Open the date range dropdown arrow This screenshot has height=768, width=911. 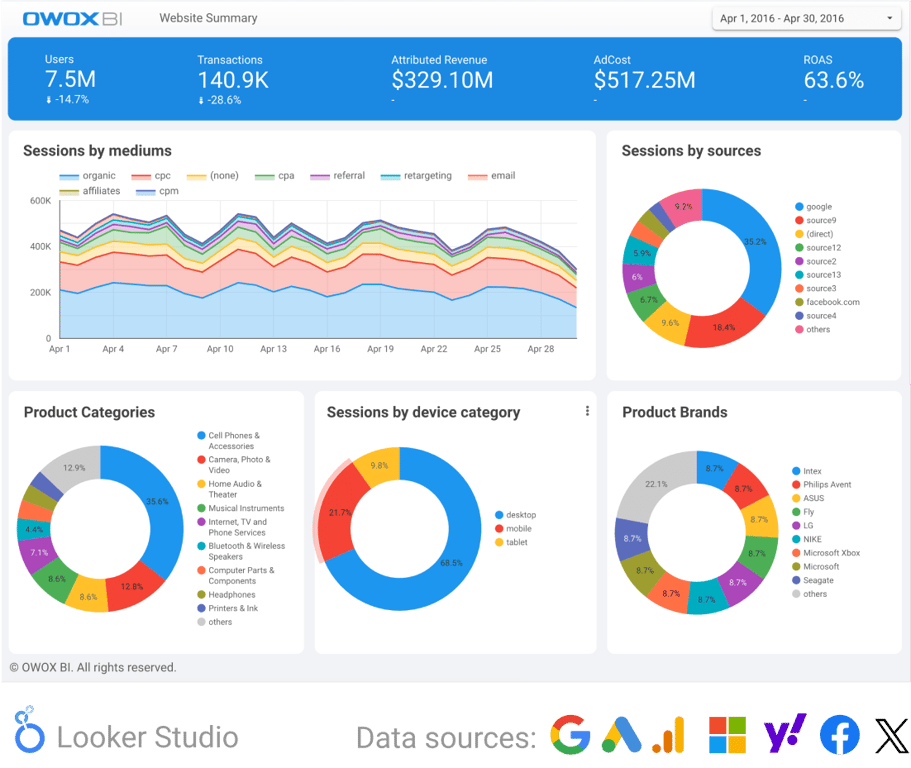coord(890,19)
